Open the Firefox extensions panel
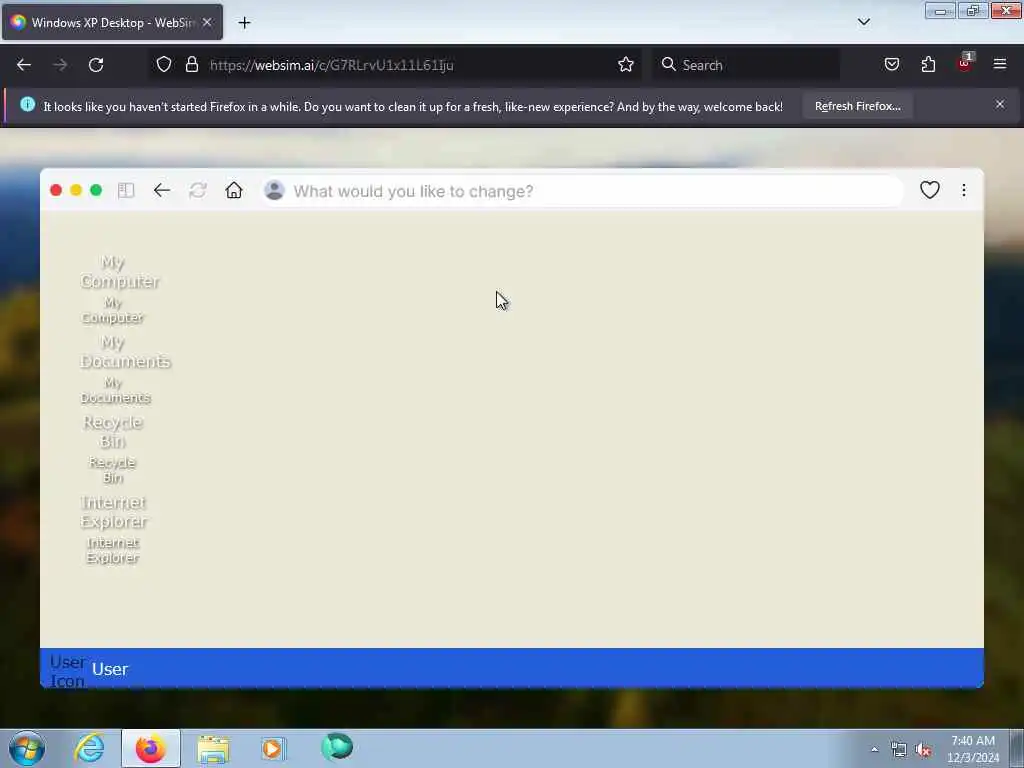The width and height of the screenshot is (1024, 768). [x=928, y=64]
